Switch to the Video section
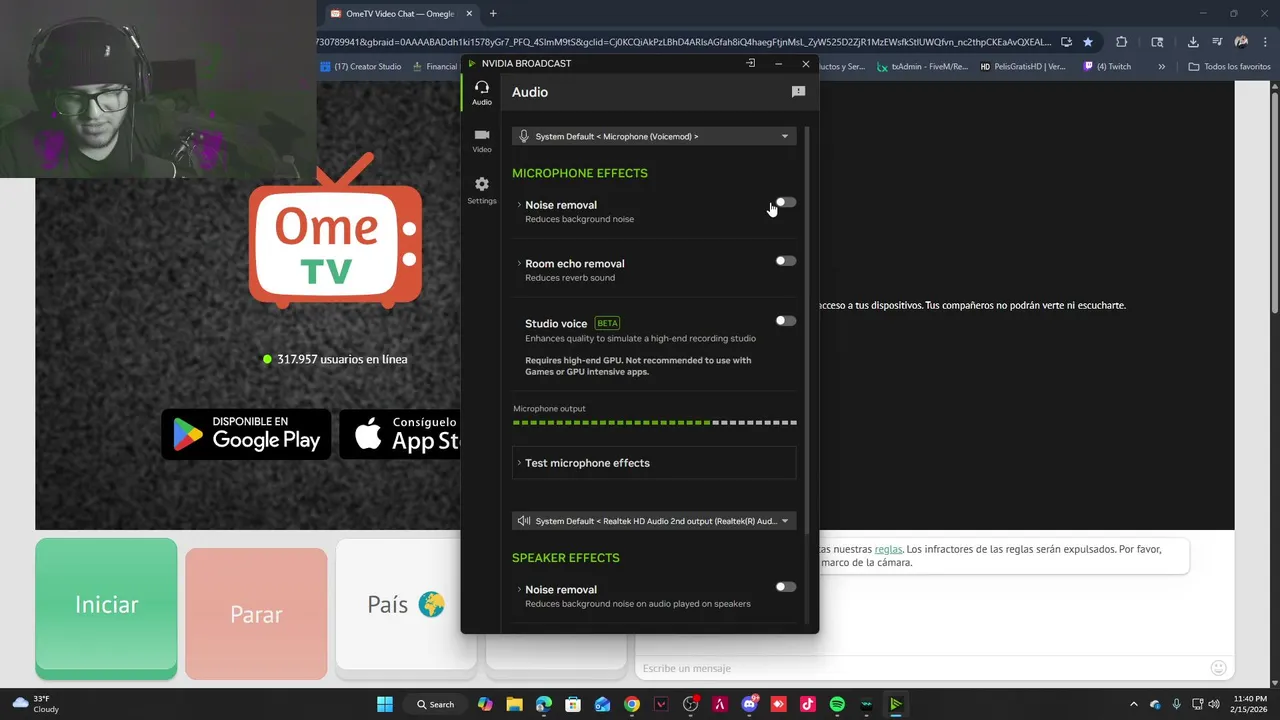This screenshot has width=1280, height=720. [482, 141]
